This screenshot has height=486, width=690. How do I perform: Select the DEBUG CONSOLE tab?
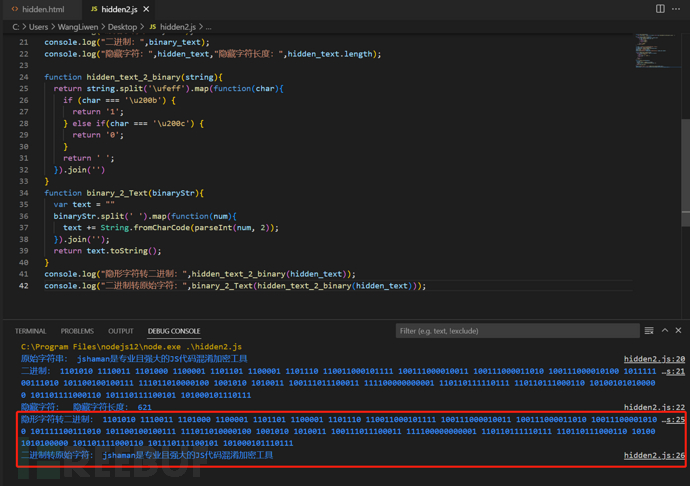[x=174, y=331]
